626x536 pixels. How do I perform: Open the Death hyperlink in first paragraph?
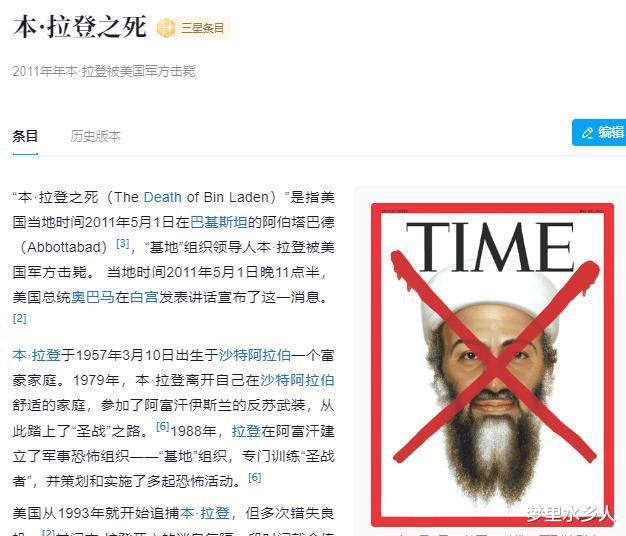162,197
